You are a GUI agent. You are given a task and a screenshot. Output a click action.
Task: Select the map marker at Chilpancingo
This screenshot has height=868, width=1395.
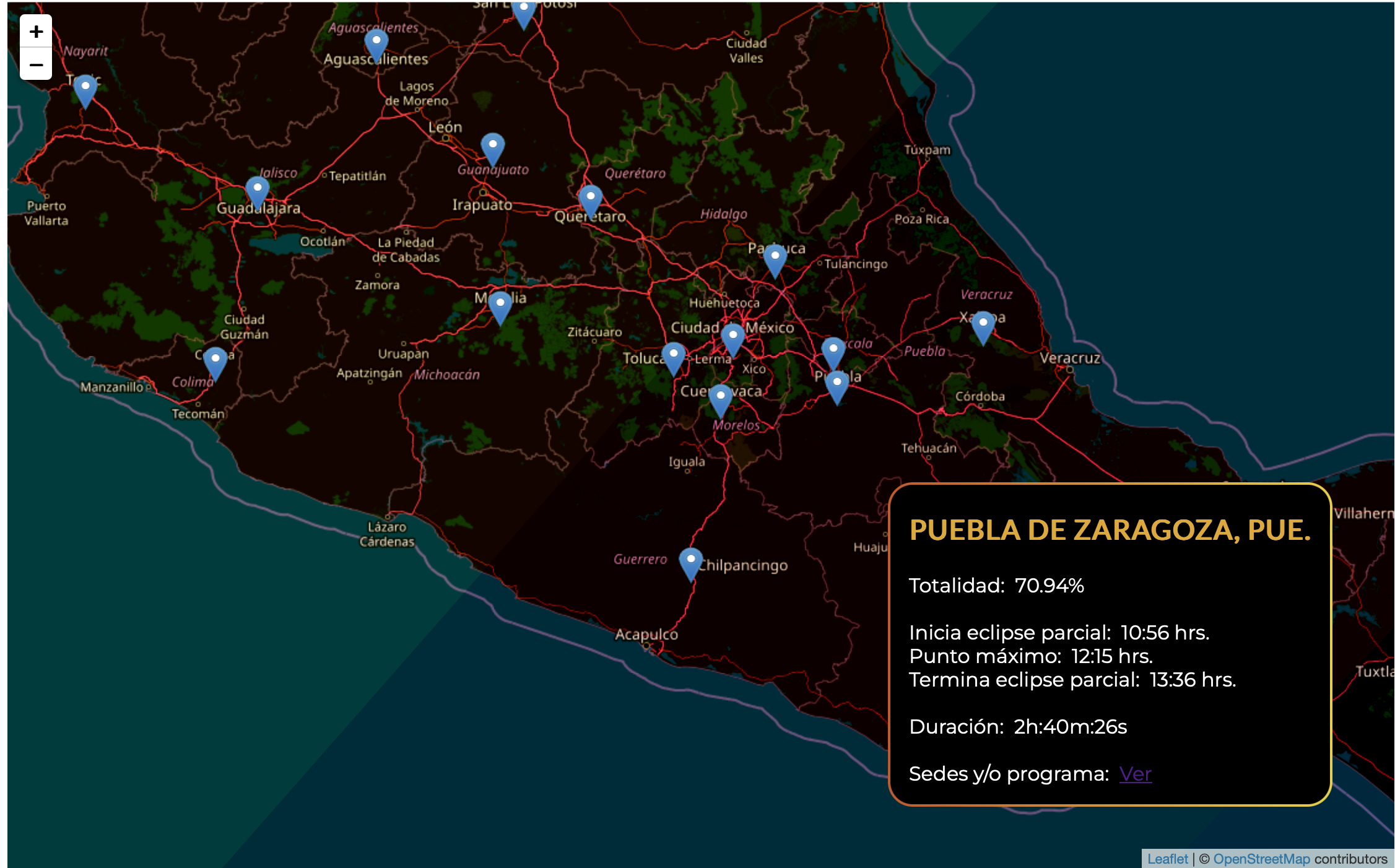[691, 564]
